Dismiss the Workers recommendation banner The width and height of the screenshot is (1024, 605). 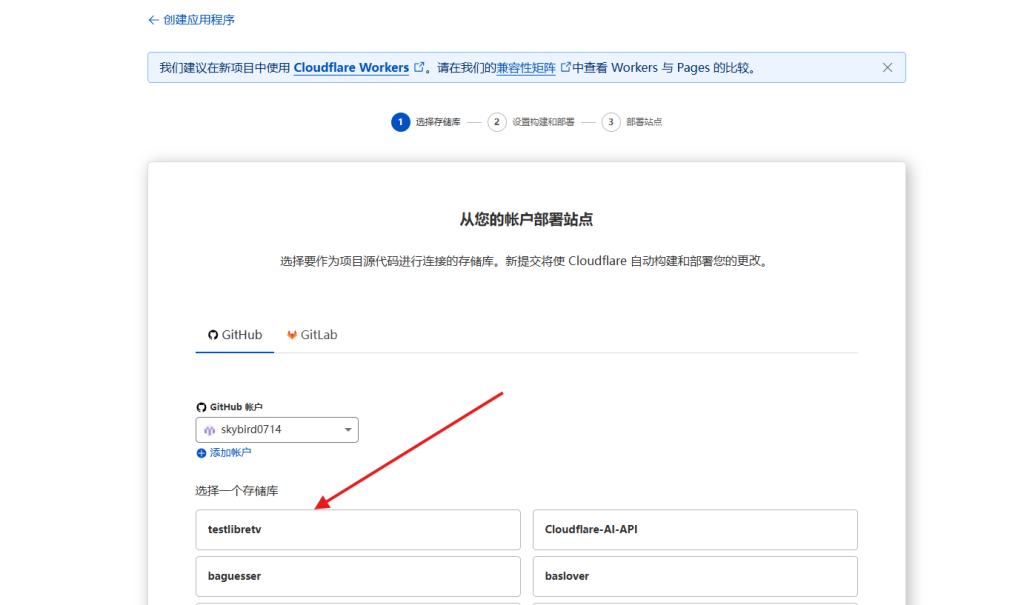pos(887,67)
